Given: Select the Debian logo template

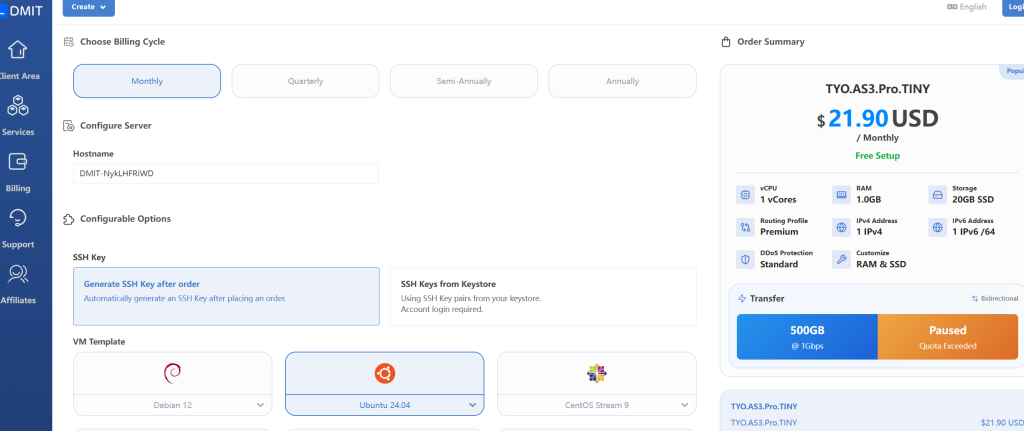Looking at the screenshot, I should (x=172, y=373).
